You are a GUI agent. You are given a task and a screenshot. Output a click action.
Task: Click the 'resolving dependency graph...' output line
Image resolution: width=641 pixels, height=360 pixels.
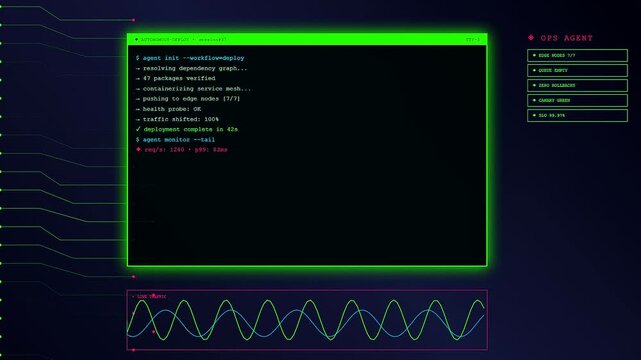191,68
